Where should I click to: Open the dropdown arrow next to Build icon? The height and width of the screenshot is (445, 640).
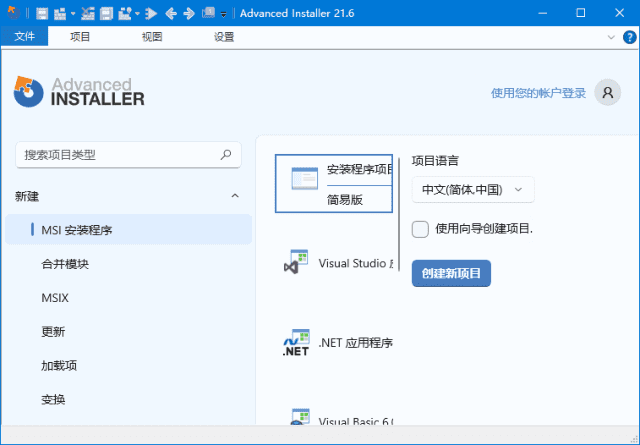(x=137, y=13)
